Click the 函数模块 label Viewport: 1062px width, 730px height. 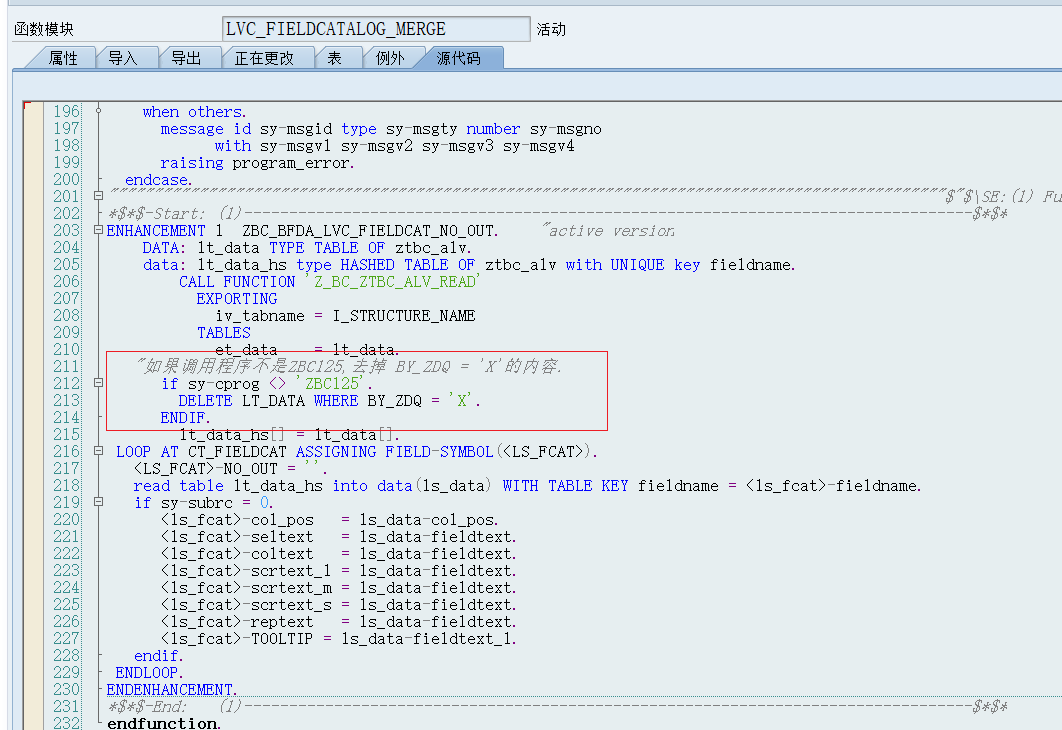click(x=44, y=29)
